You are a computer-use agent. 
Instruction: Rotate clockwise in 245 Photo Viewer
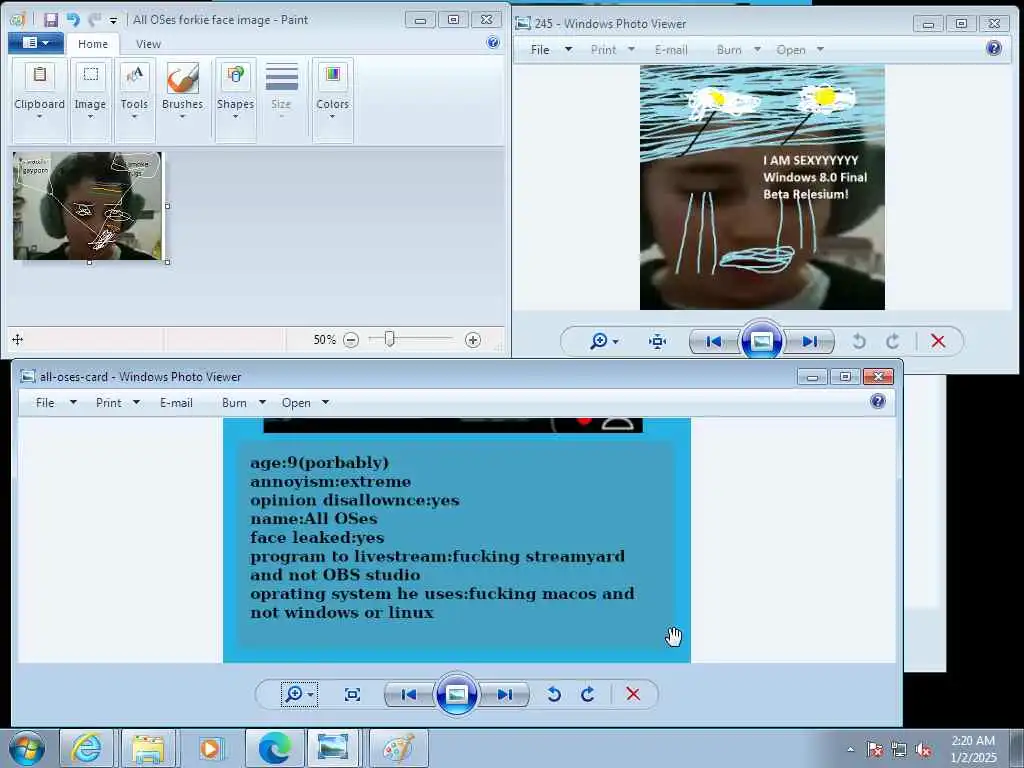point(893,341)
